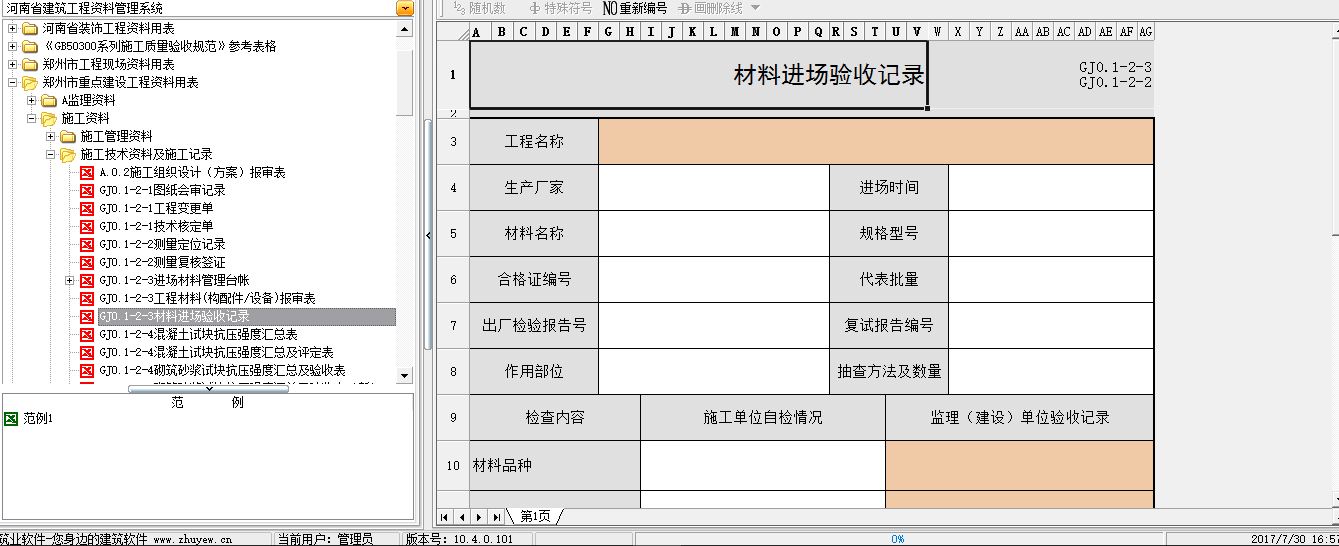Select GJ0.1-2-1图纸会审记录 in the tree
Screen dimensions: 1339x546
coord(162,190)
